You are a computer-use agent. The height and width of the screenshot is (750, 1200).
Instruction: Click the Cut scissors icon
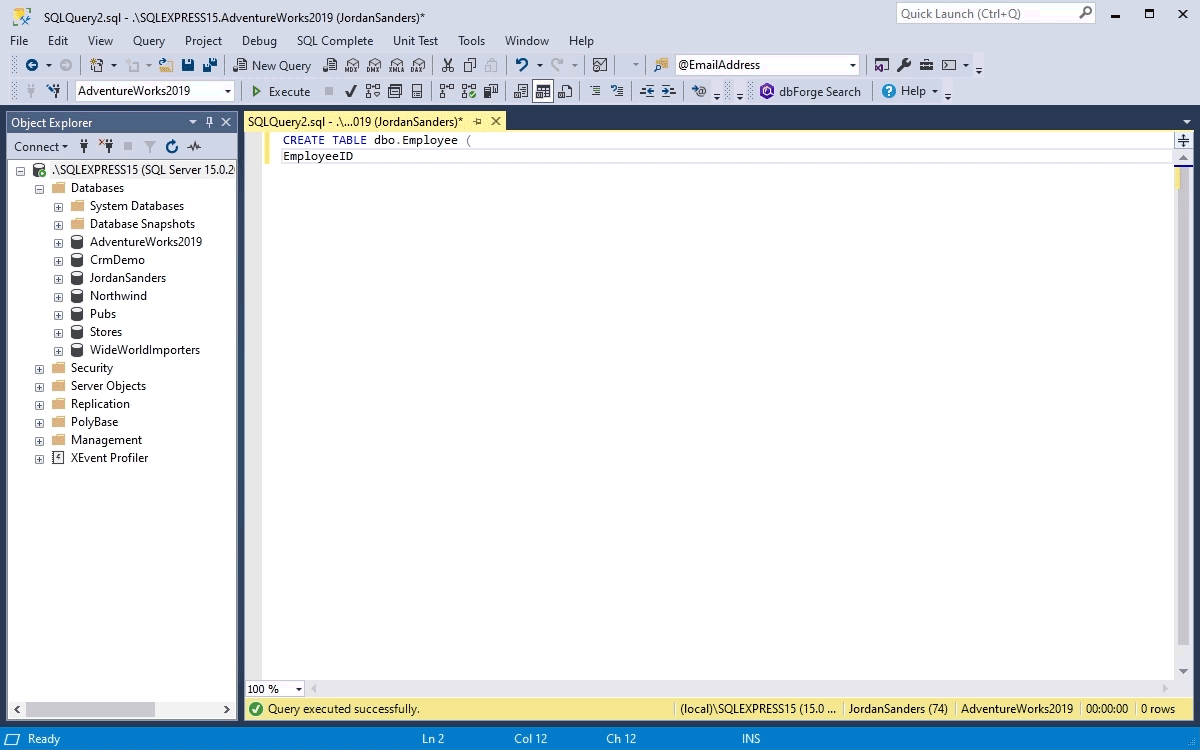tap(448, 65)
